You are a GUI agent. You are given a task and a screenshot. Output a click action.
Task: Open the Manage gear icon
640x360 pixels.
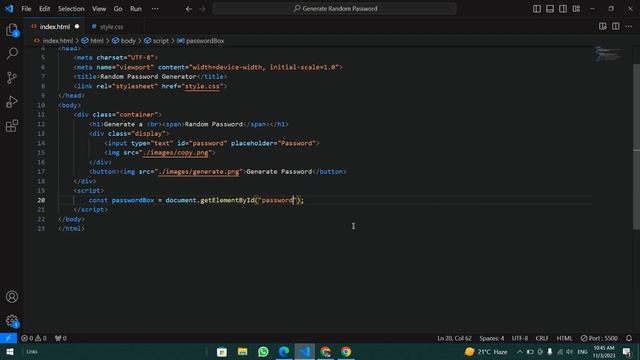click(x=12, y=321)
